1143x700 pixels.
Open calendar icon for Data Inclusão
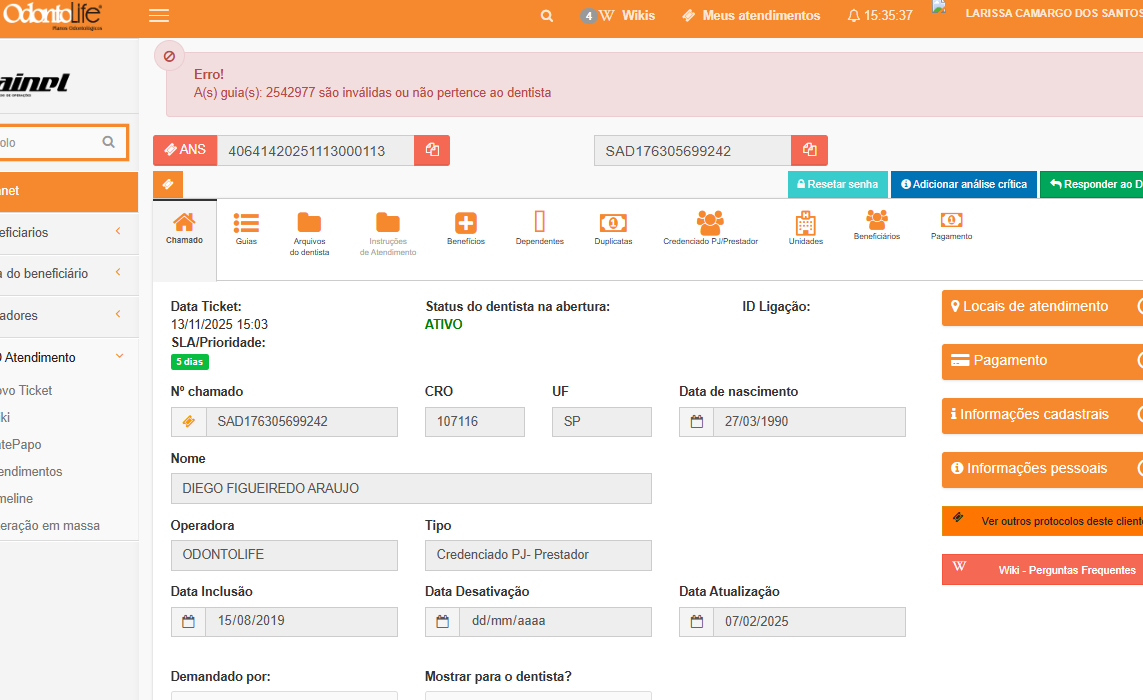pyautogui.click(x=188, y=621)
